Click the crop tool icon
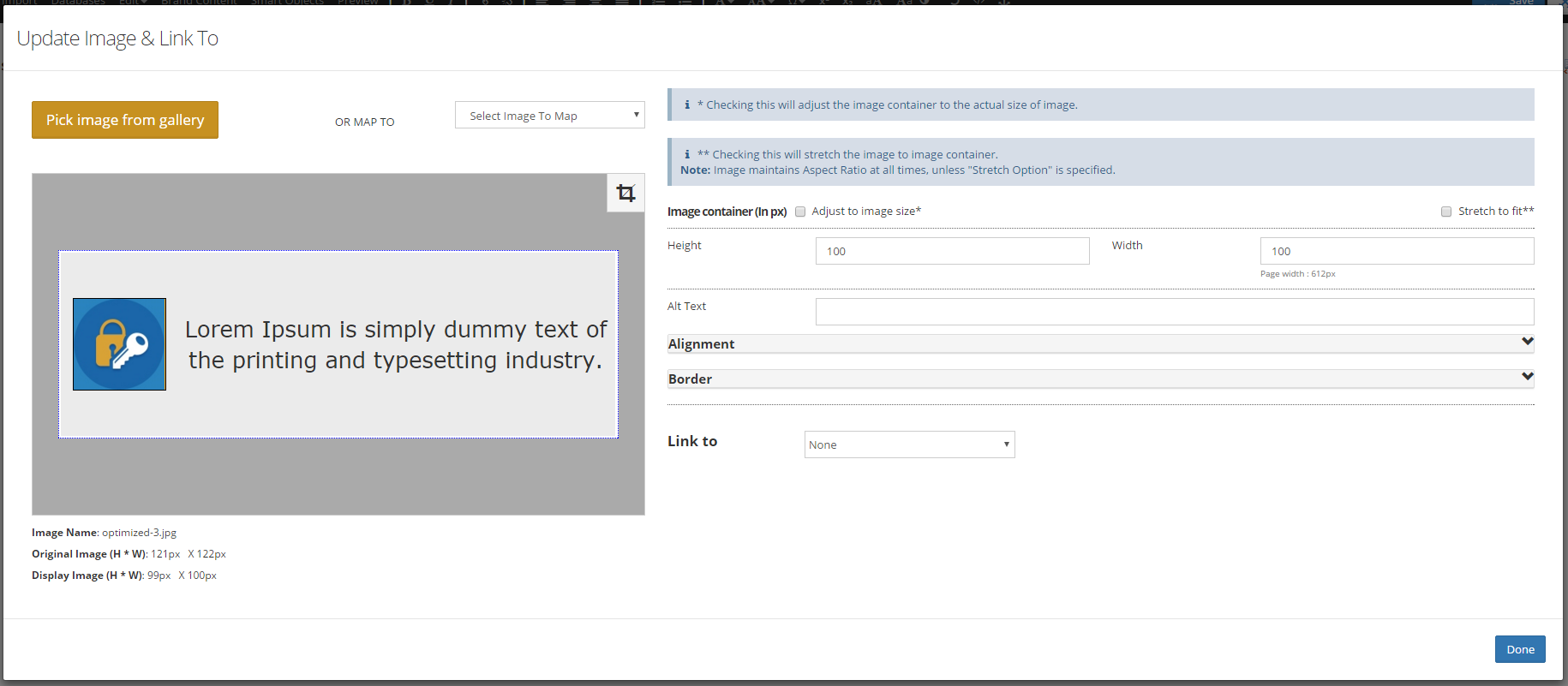Image resolution: width=1568 pixels, height=686 pixels. tap(625, 194)
